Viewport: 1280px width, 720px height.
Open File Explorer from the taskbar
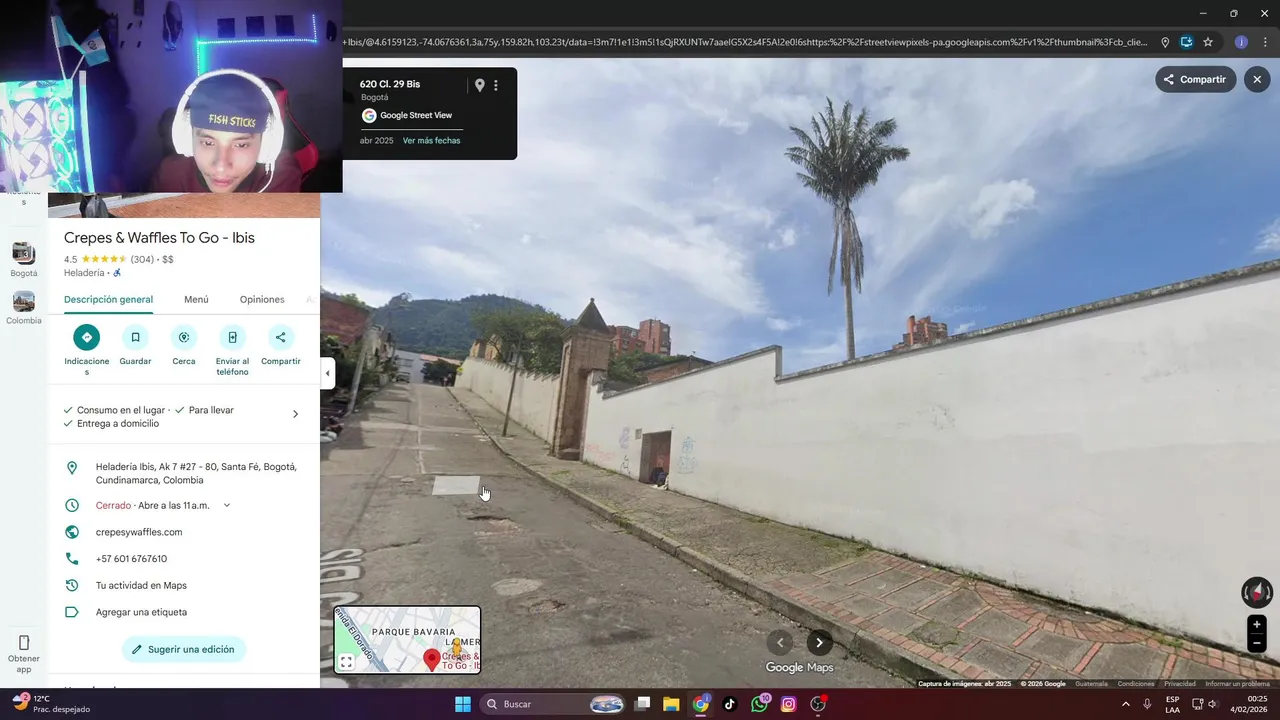click(x=671, y=704)
